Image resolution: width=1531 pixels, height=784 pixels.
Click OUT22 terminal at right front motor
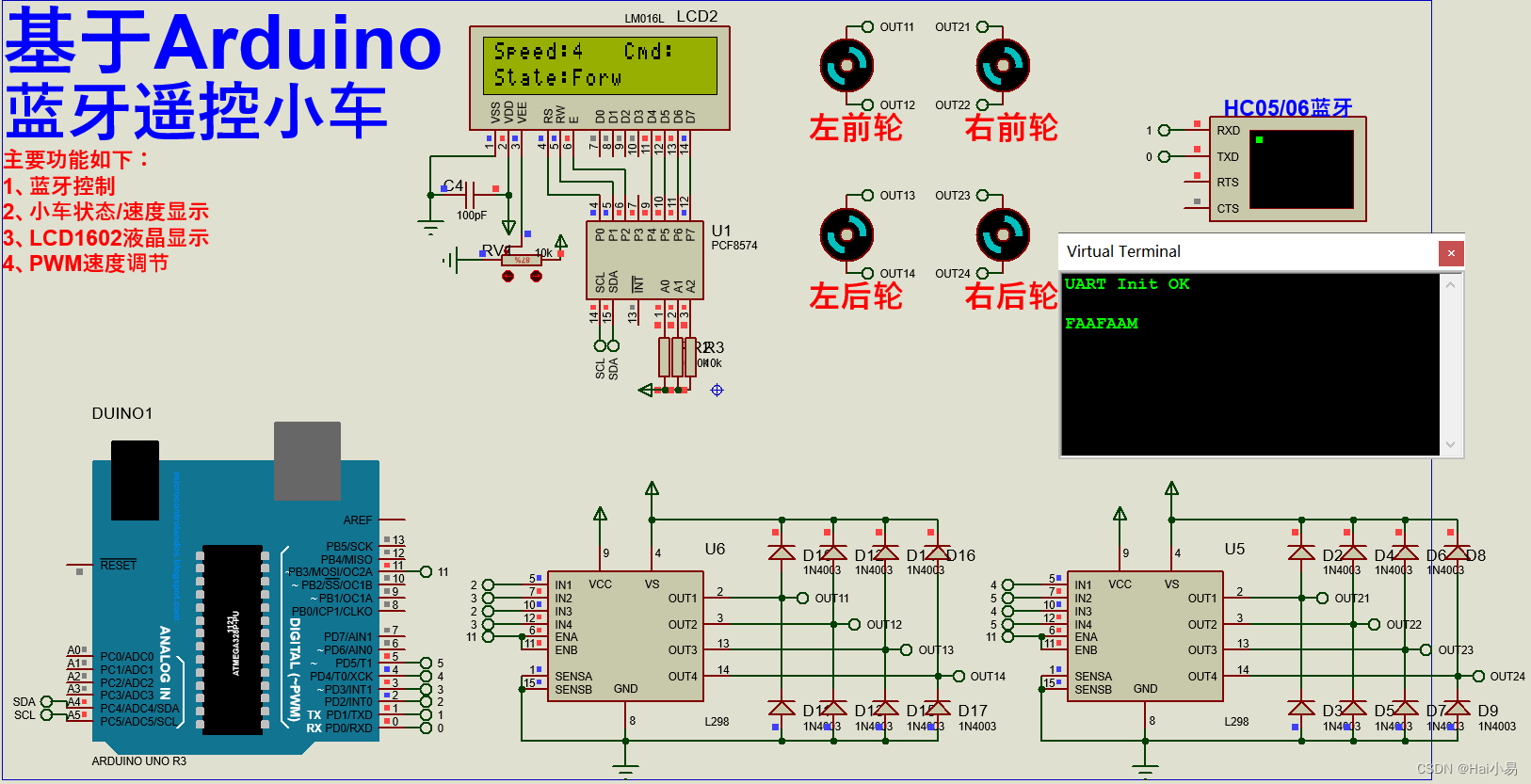click(982, 104)
